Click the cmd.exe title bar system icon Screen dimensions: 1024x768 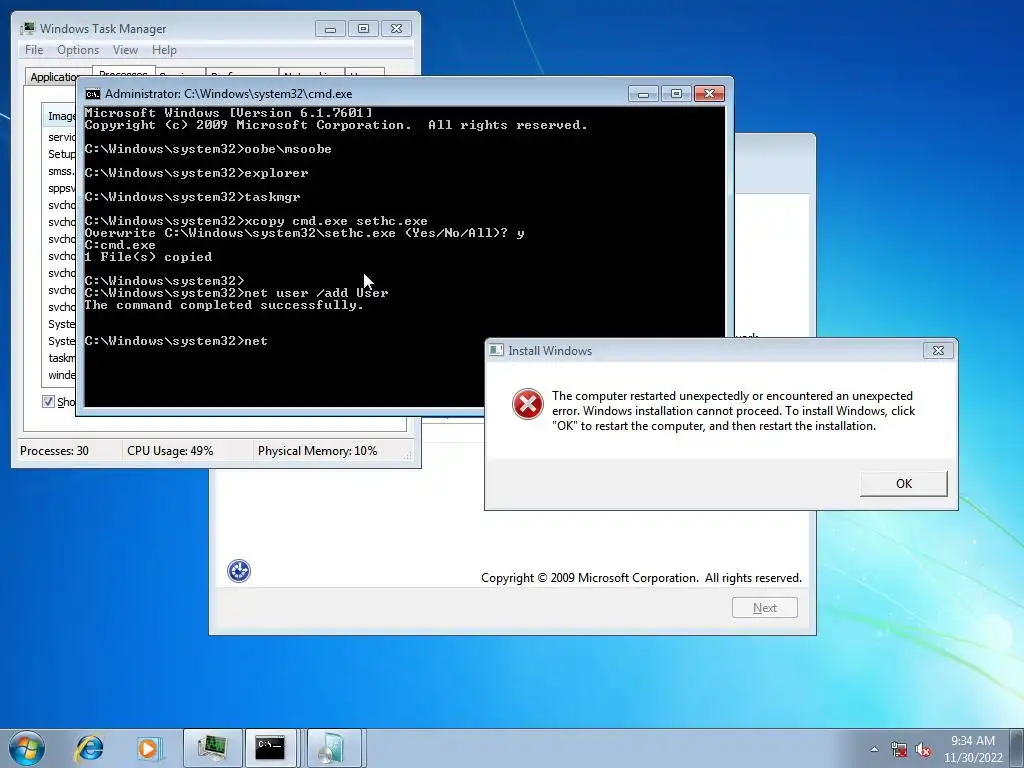click(93, 94)
